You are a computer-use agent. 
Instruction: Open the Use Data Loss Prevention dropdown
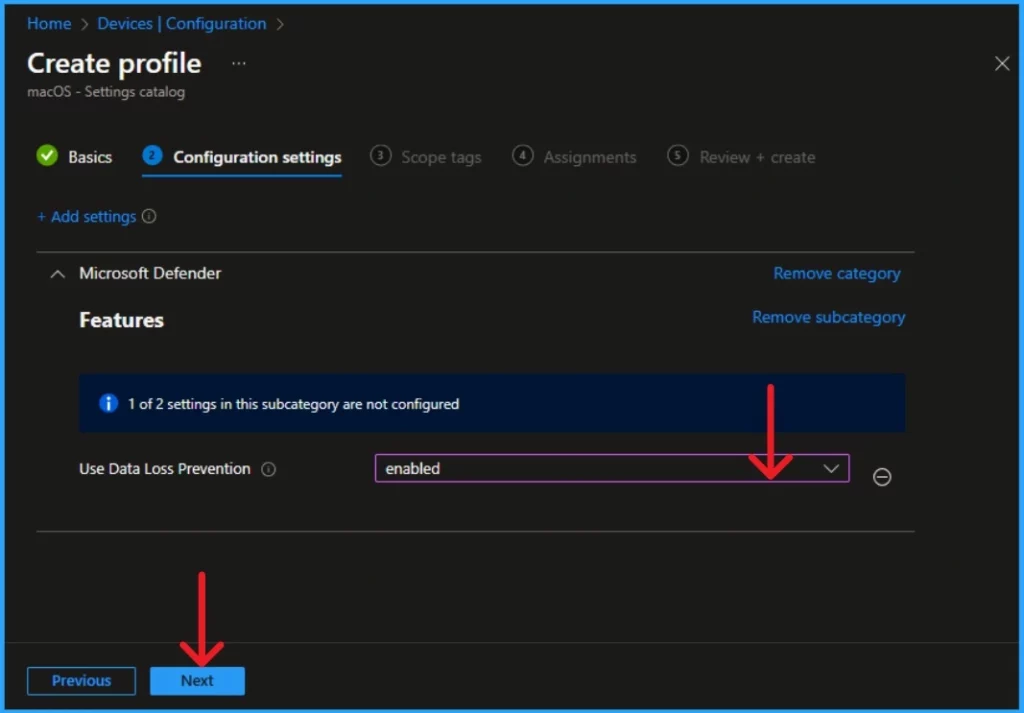pyautogui.click(x=612, y=468)
